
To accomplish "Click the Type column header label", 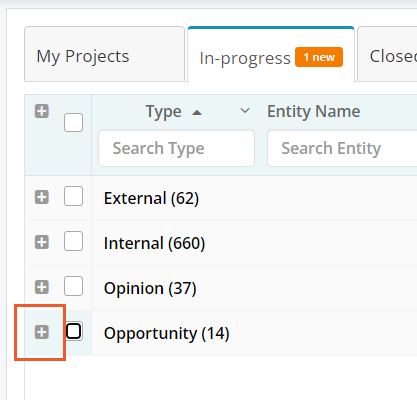I will (164, 112).
